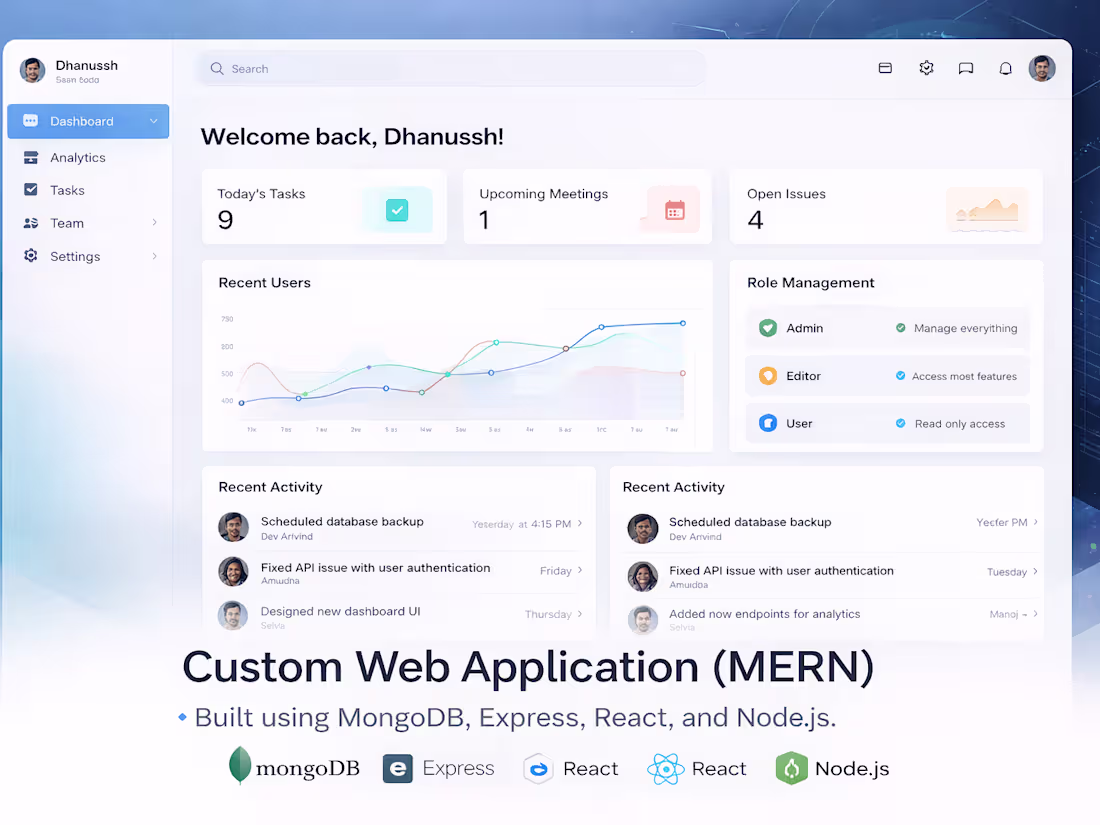Viewport: 1100px width, 825px height.
Task: Click the green checkmark on Today's Tasks card
Action: pos(397,210)
